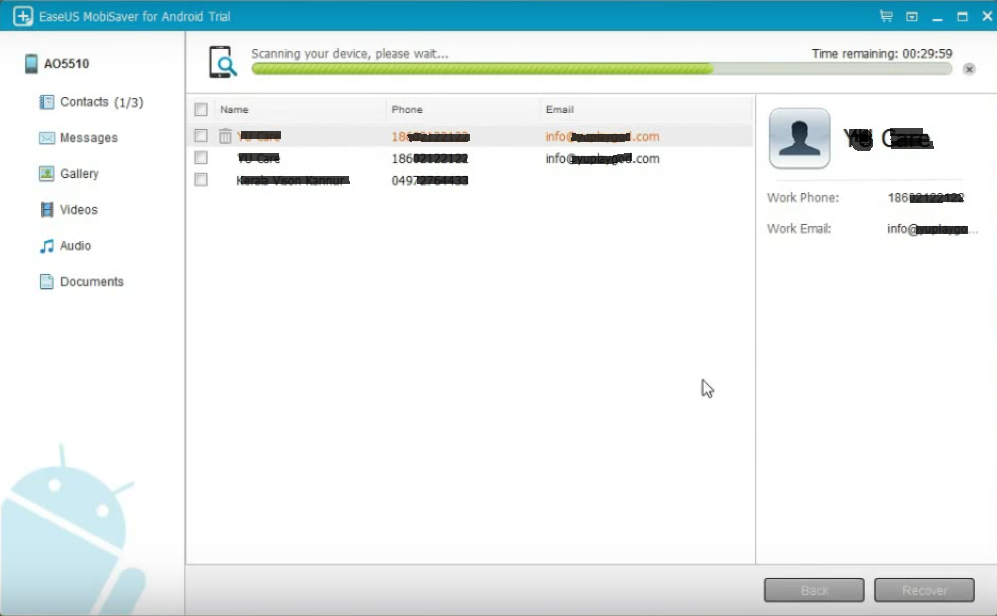Screen dimensions: 997x616
Task: Select the second row's black email address
Action: click(602, 159)
